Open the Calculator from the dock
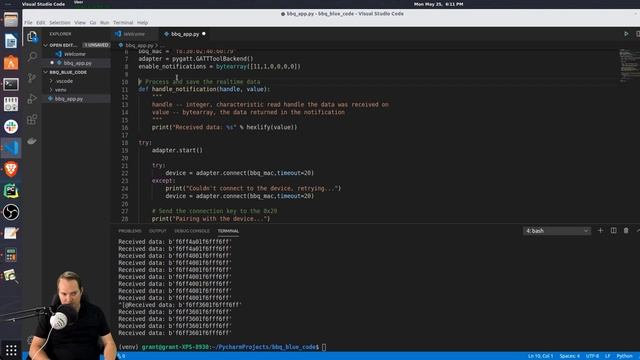 pos(11,255)
